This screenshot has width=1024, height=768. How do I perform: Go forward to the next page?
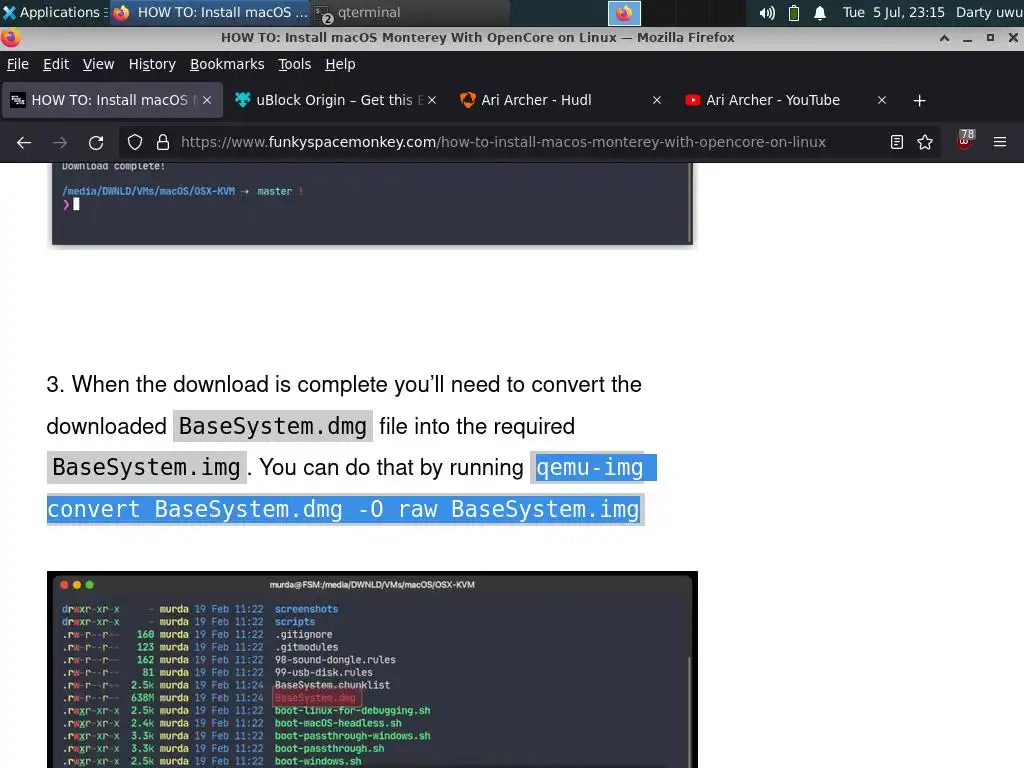[x=60, y=142]
